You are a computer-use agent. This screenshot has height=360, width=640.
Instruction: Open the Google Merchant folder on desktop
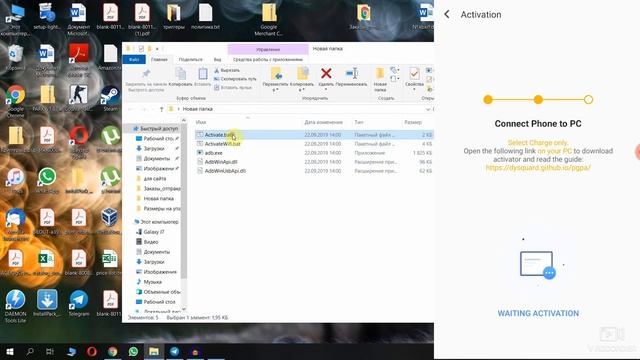pyautogui.click(x=269, y=19)
